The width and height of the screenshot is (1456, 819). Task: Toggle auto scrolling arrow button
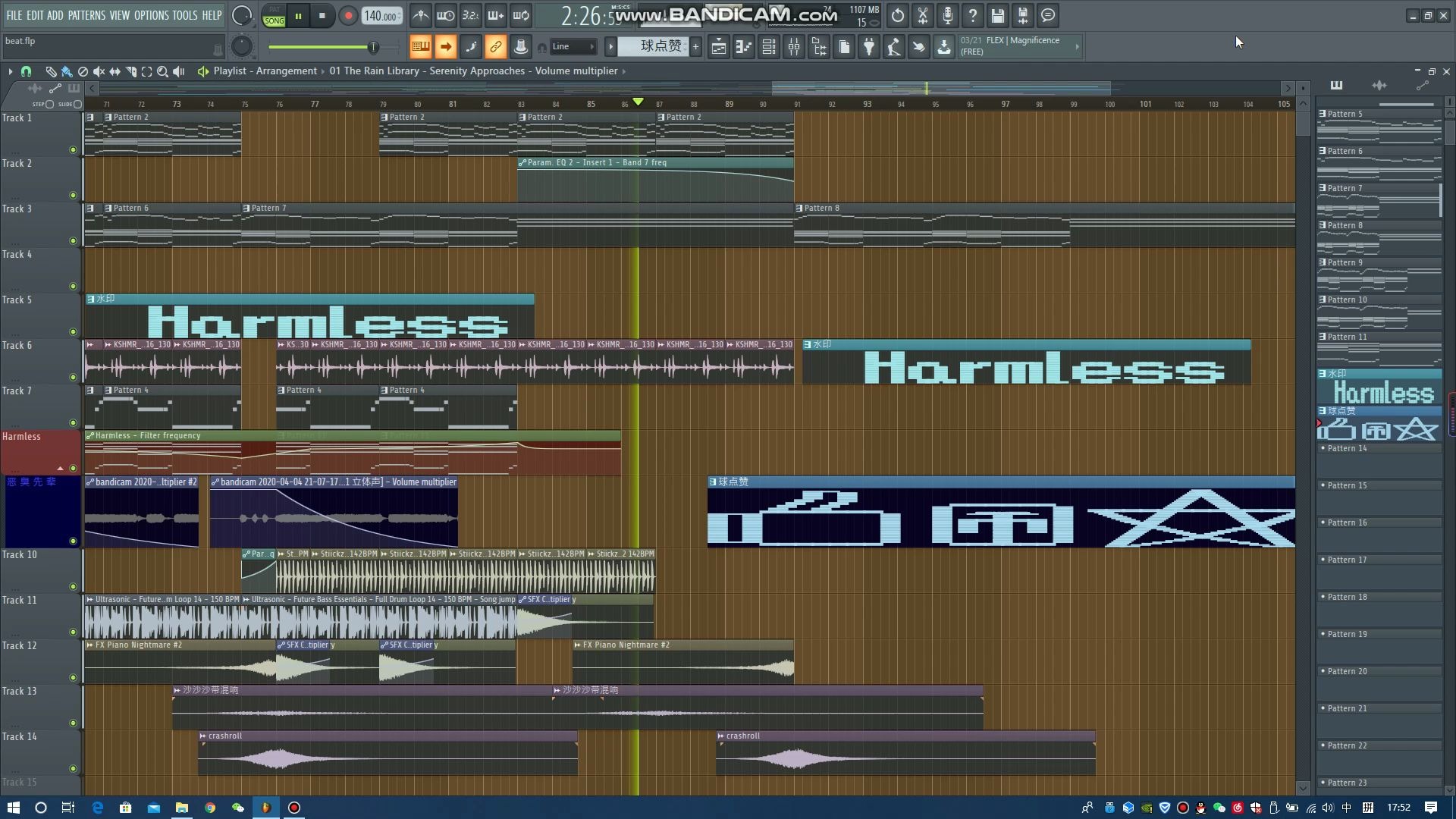tap(446, 47)
